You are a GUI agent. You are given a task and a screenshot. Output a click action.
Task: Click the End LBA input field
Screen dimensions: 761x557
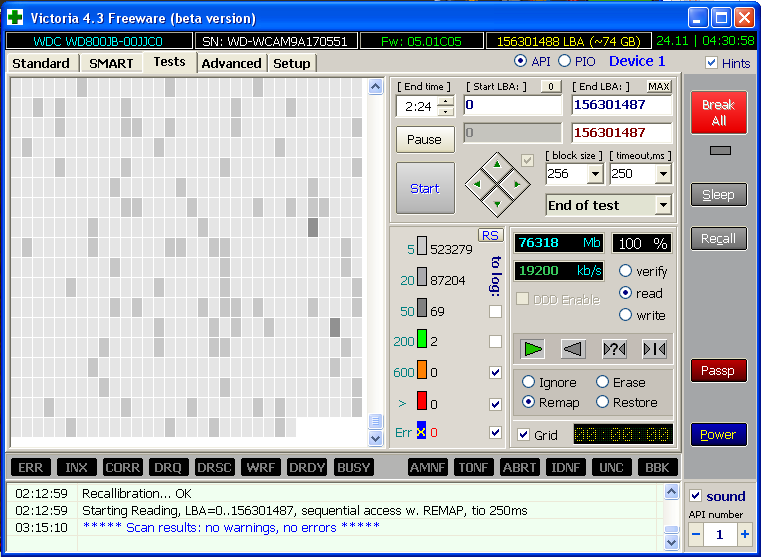622,105
